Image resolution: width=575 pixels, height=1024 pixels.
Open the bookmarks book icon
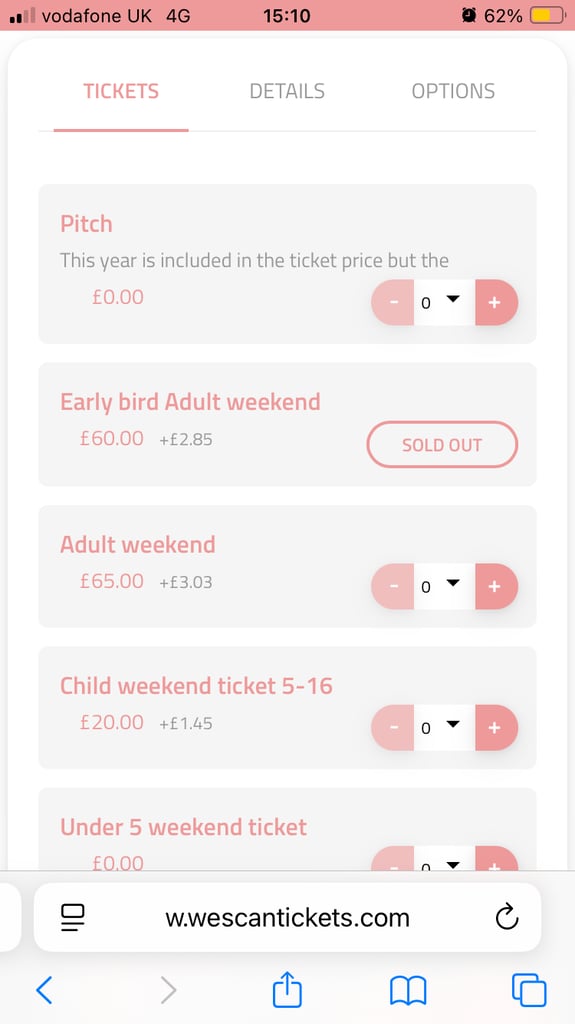[x=408, y=990]
